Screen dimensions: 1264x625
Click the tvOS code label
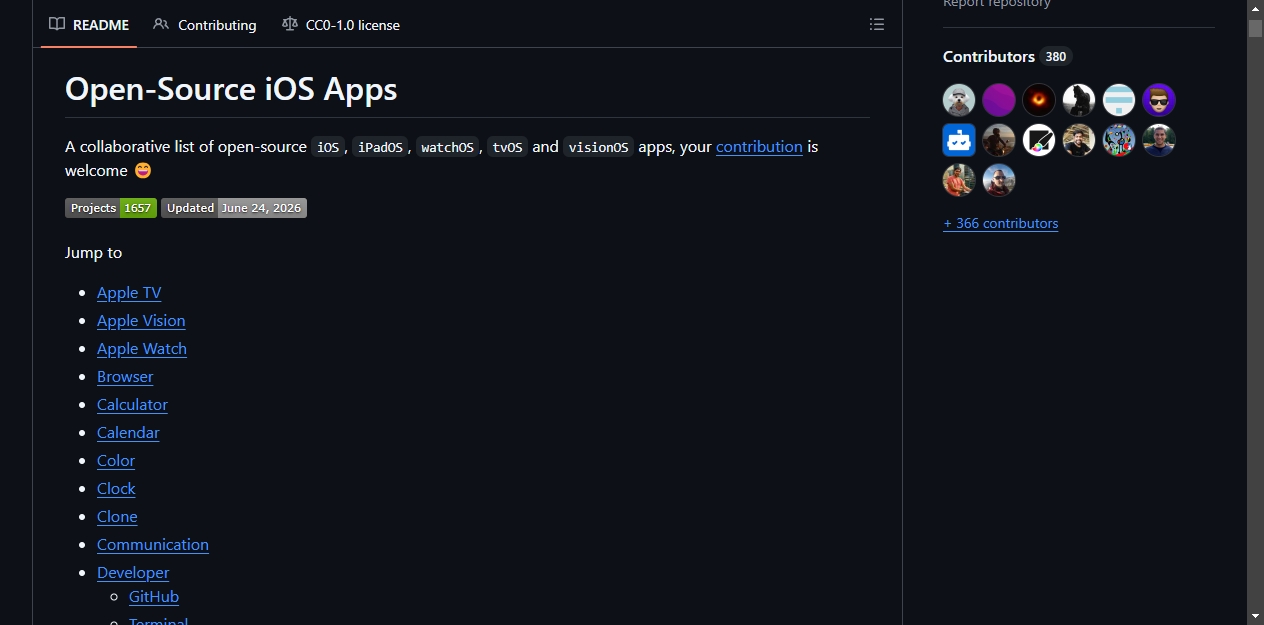point(508,147)
